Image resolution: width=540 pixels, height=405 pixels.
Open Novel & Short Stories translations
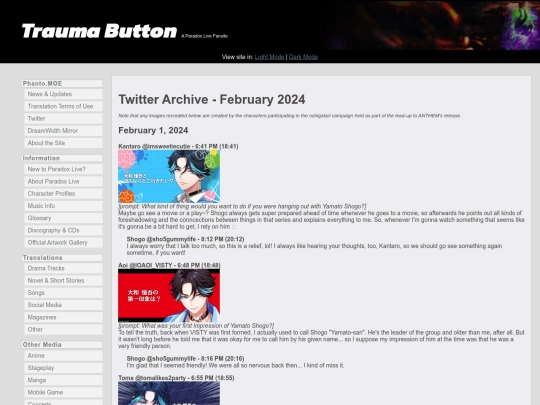click(x=63, y=281)
